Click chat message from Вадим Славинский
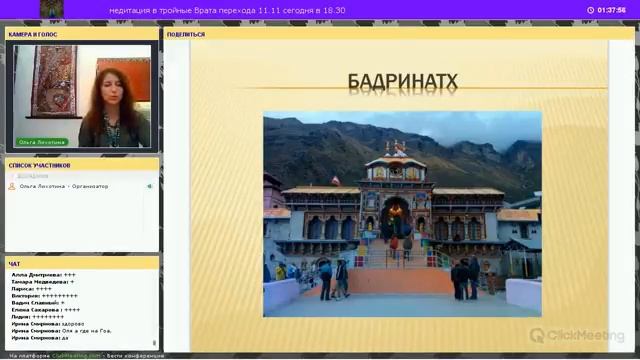Screen dimensions: 640x360 38,303
